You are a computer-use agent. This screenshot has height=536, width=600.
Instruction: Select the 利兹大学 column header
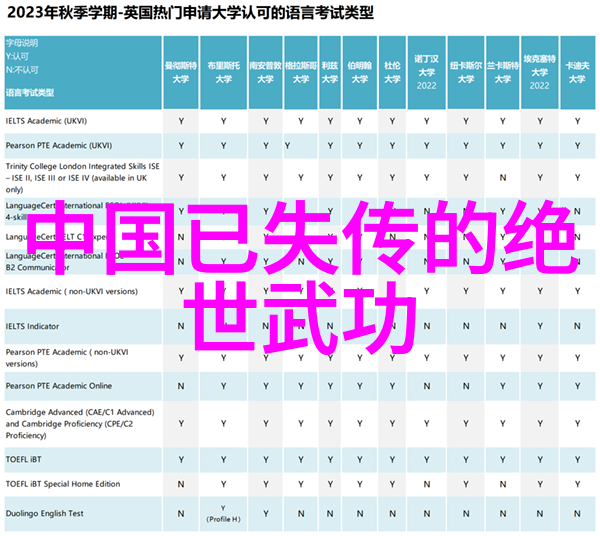[x=330, y=73]
